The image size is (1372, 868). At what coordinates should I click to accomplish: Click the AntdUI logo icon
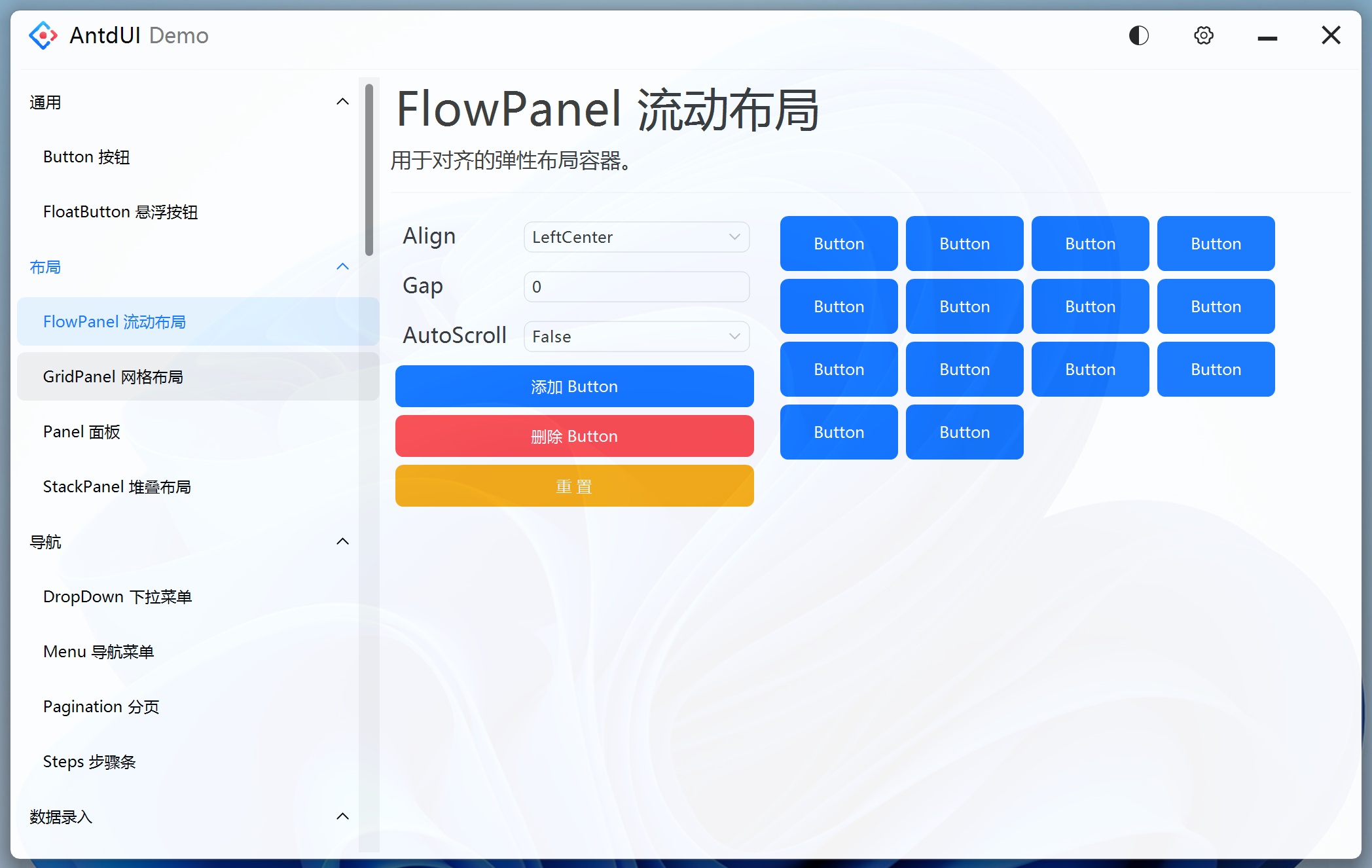click(x=43, y=35)
